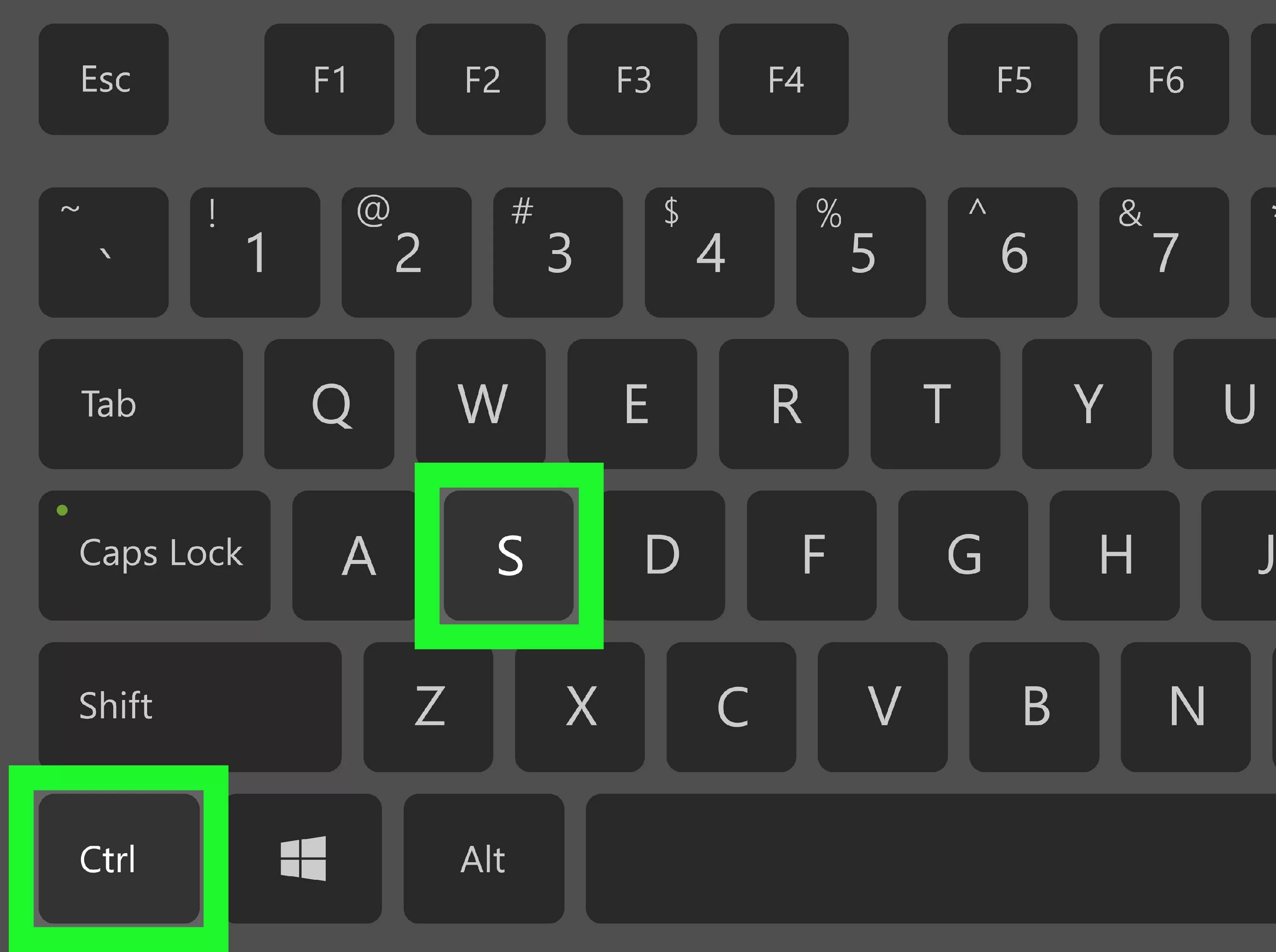Click the V key
This screenshot has width=1276, height=952.
coord(883,707)
